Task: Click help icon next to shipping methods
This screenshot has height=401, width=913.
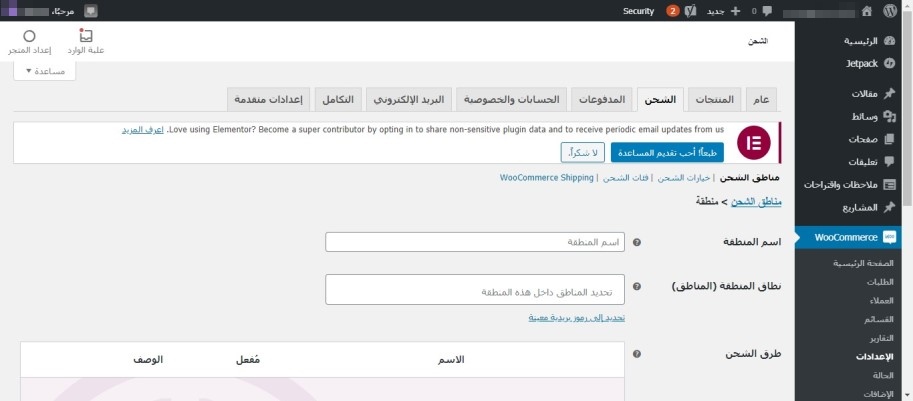Action: click(x=637, y=354)
